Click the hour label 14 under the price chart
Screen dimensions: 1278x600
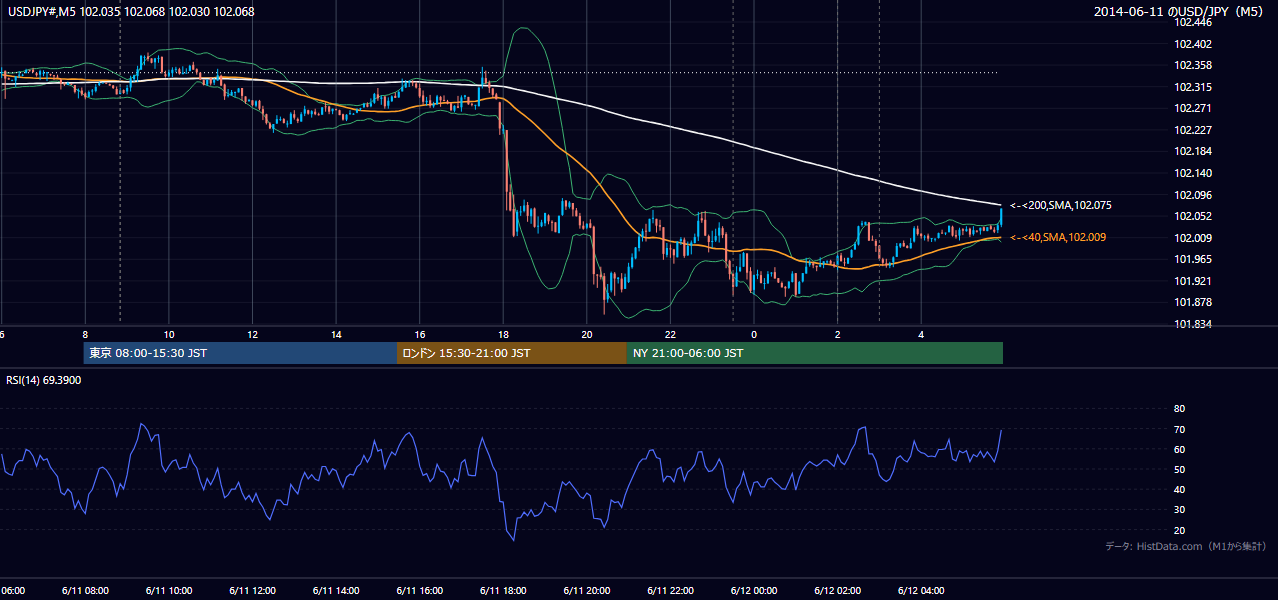(x=336, y=334)
